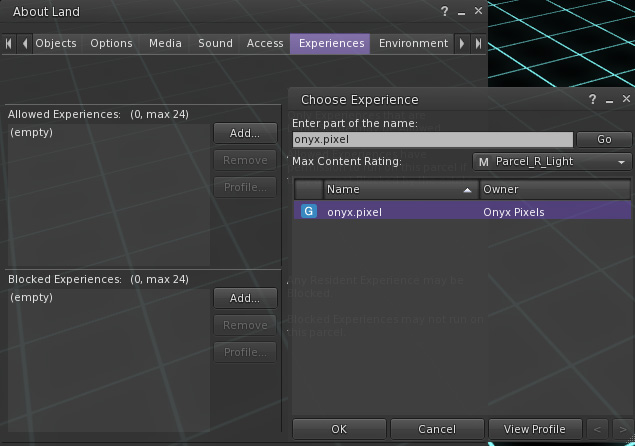This screenshot has height=446, width=635.
Task: Click Remove under Blocked Experiences
Action: (245, 325)
